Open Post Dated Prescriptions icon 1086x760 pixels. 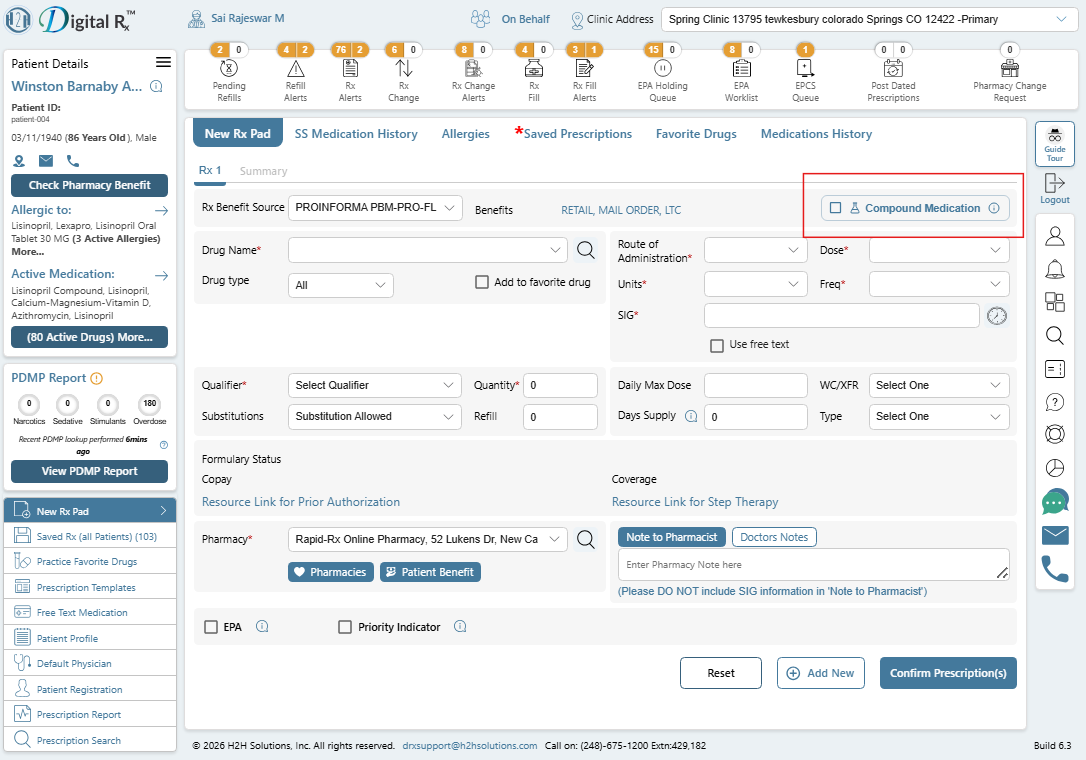pos(893,68)
